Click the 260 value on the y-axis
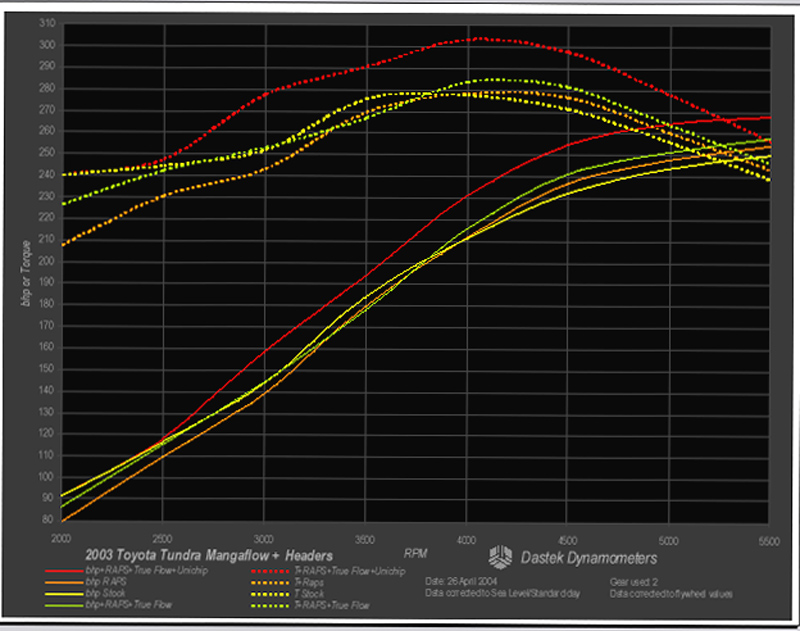 point(47,131)
